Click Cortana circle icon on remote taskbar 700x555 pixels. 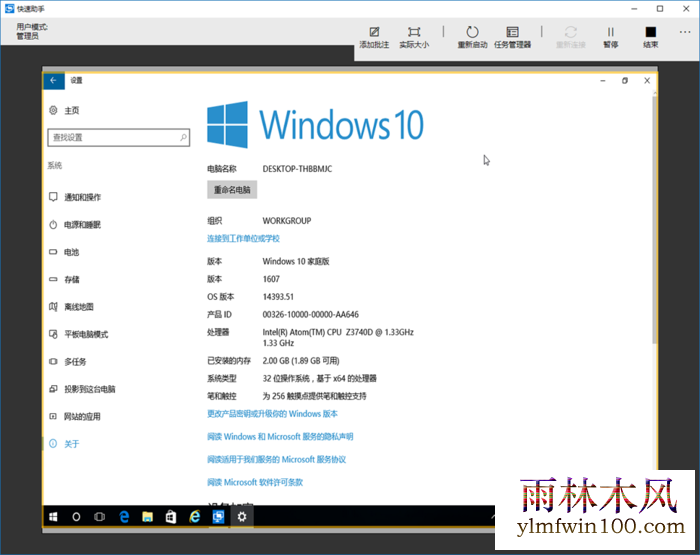76,517
